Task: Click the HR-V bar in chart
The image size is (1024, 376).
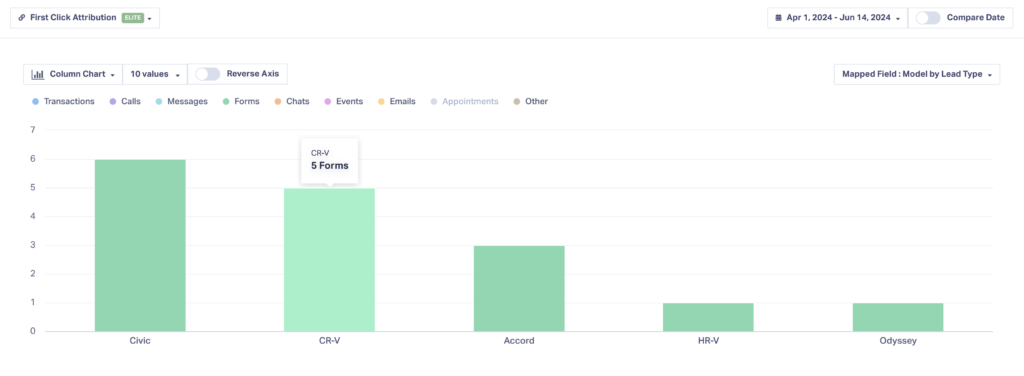Action: tap(709, 317)
